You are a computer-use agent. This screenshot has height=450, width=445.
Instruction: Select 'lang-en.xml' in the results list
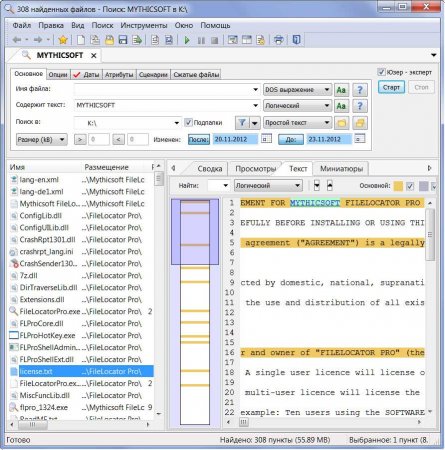(81, 180)
